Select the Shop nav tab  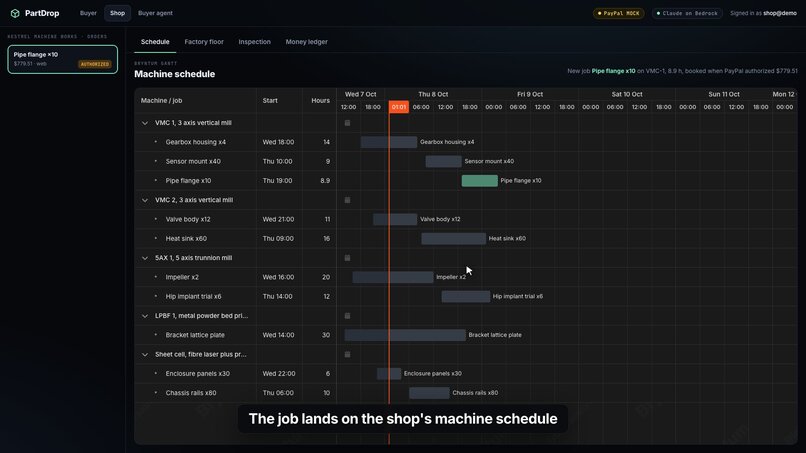(x=117, y=13)
